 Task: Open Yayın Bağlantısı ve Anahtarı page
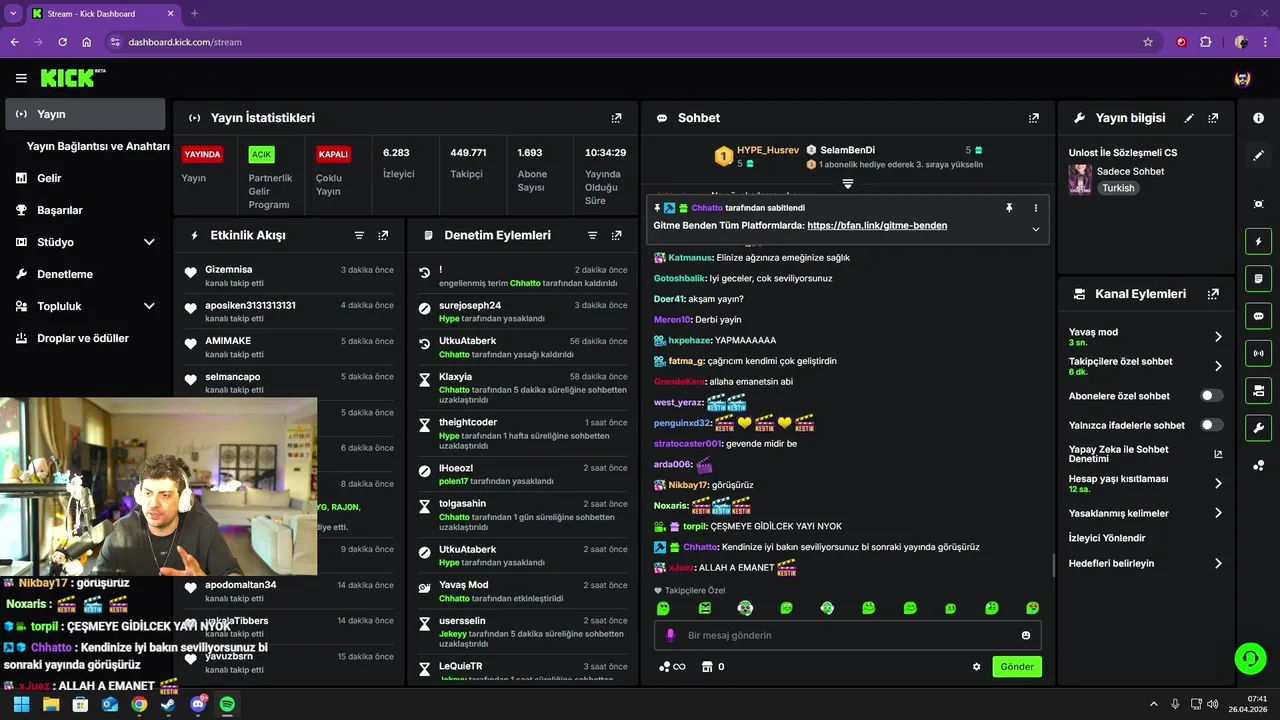point(98,146)
